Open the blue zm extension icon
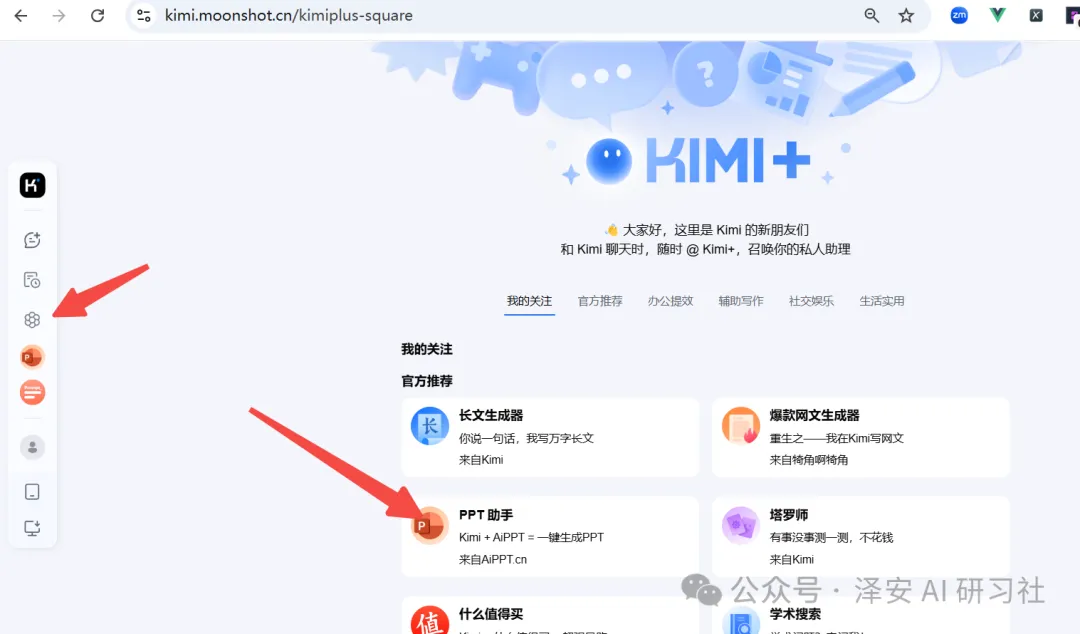This screenshot has height=634, width=1080. coord(959,15)
